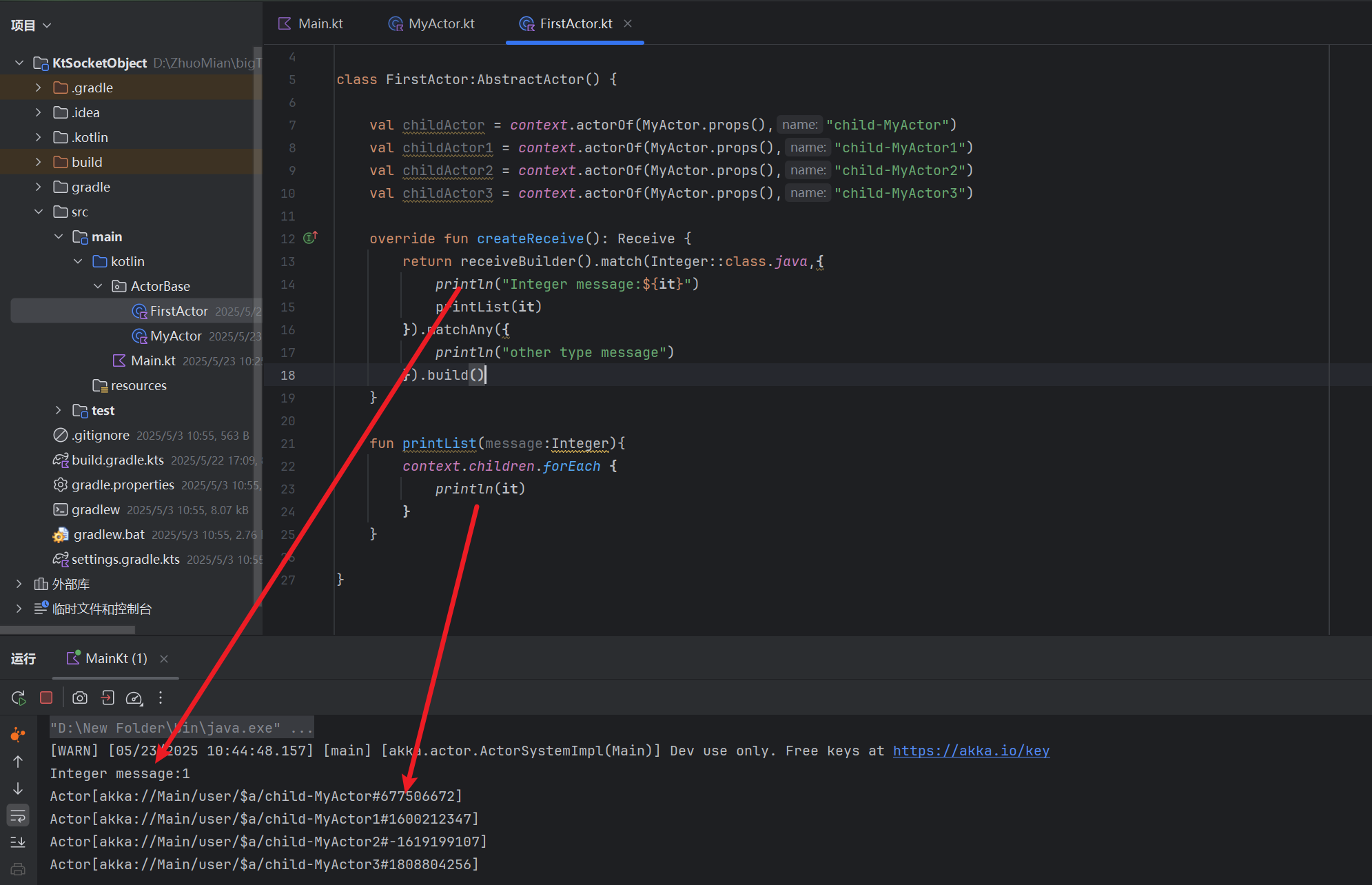The height and width of the screenshot is (885, 1372).
Task: Open MyActor file in project tree
Action: pos(176,336)
